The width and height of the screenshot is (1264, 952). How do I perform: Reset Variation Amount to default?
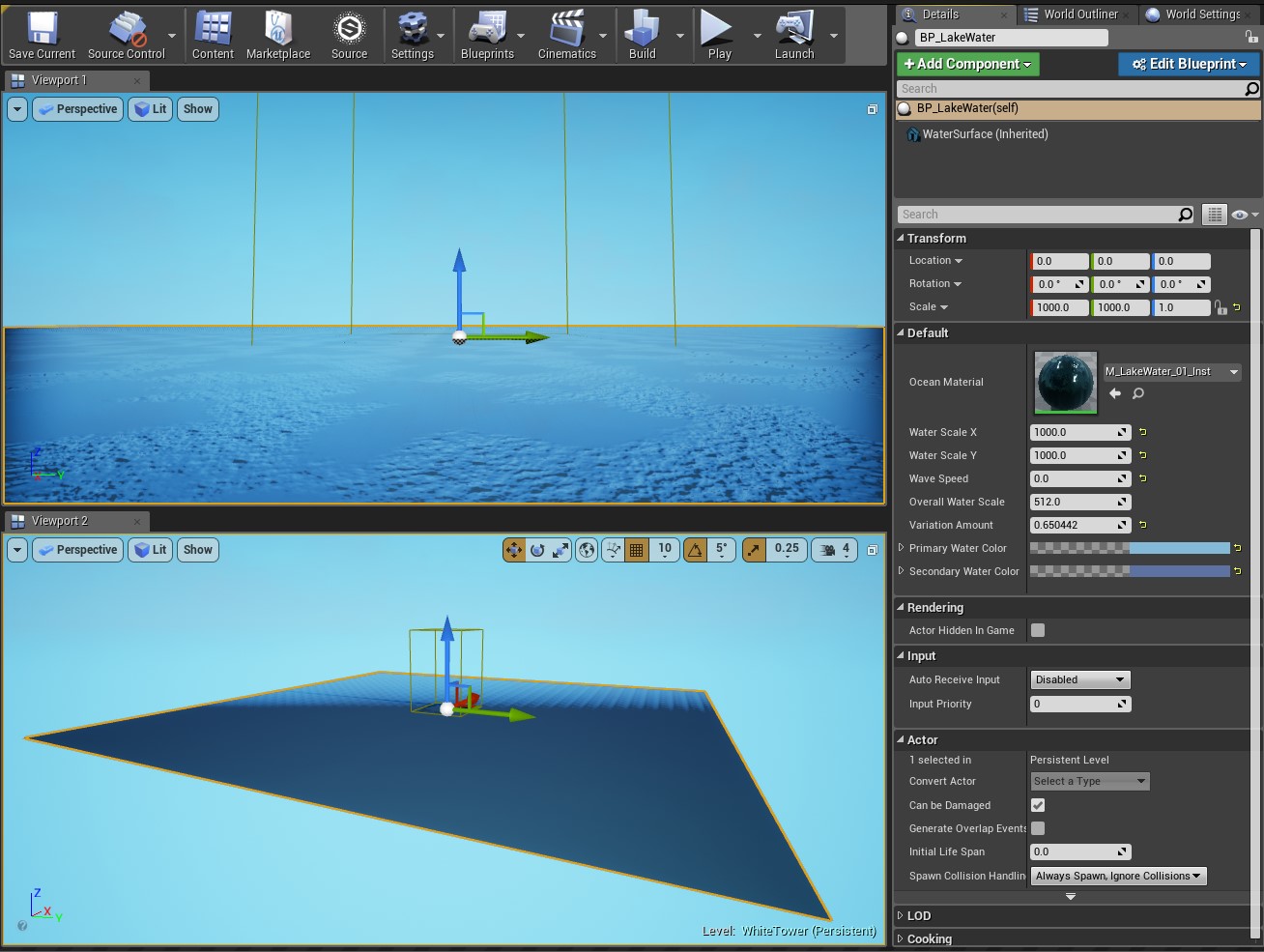point(1142,525)
